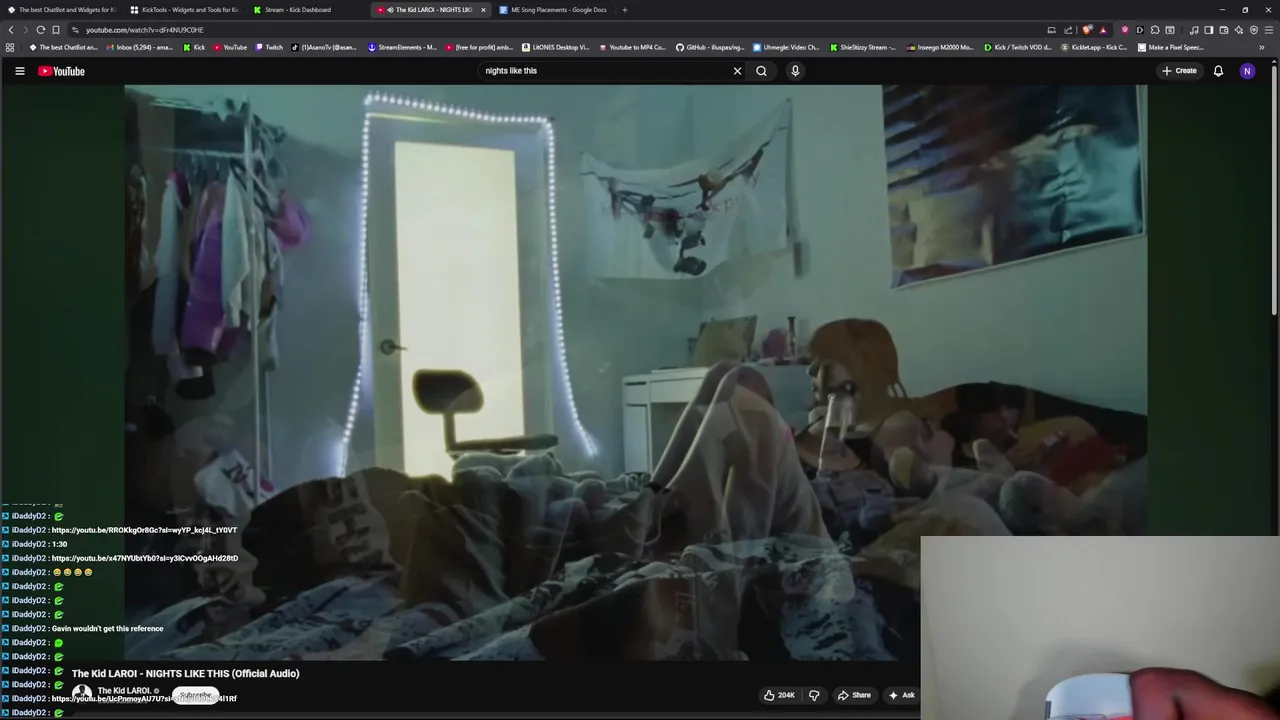This screenshot has width=1280, height=720.
Task: Open chat link youtu.be/x47NYUbtYb0
Action: tap(144, 558)
